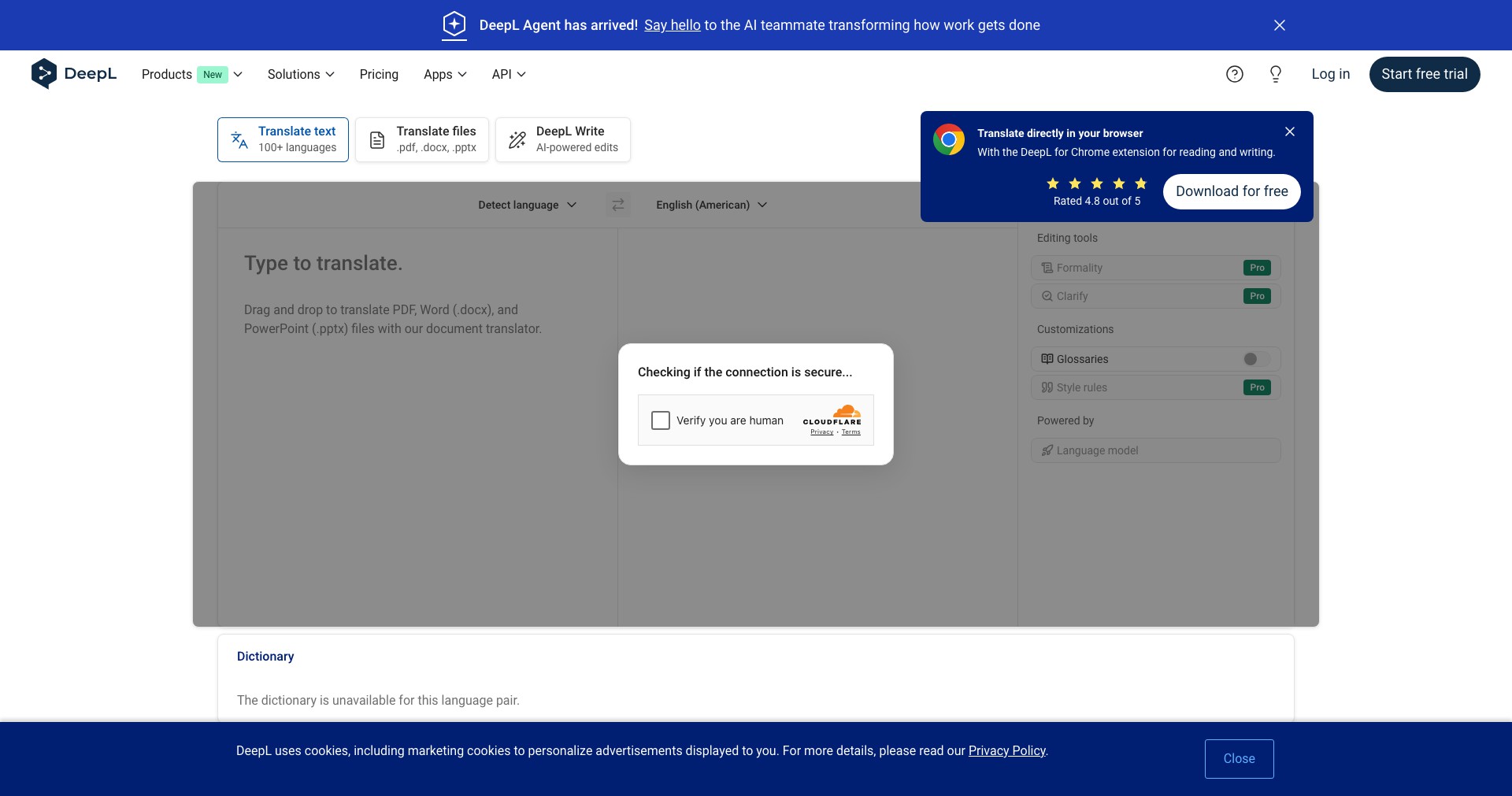Click the Dictionary heading
This screenshot has width=1512, height=796.
click(x=265, y=656)
